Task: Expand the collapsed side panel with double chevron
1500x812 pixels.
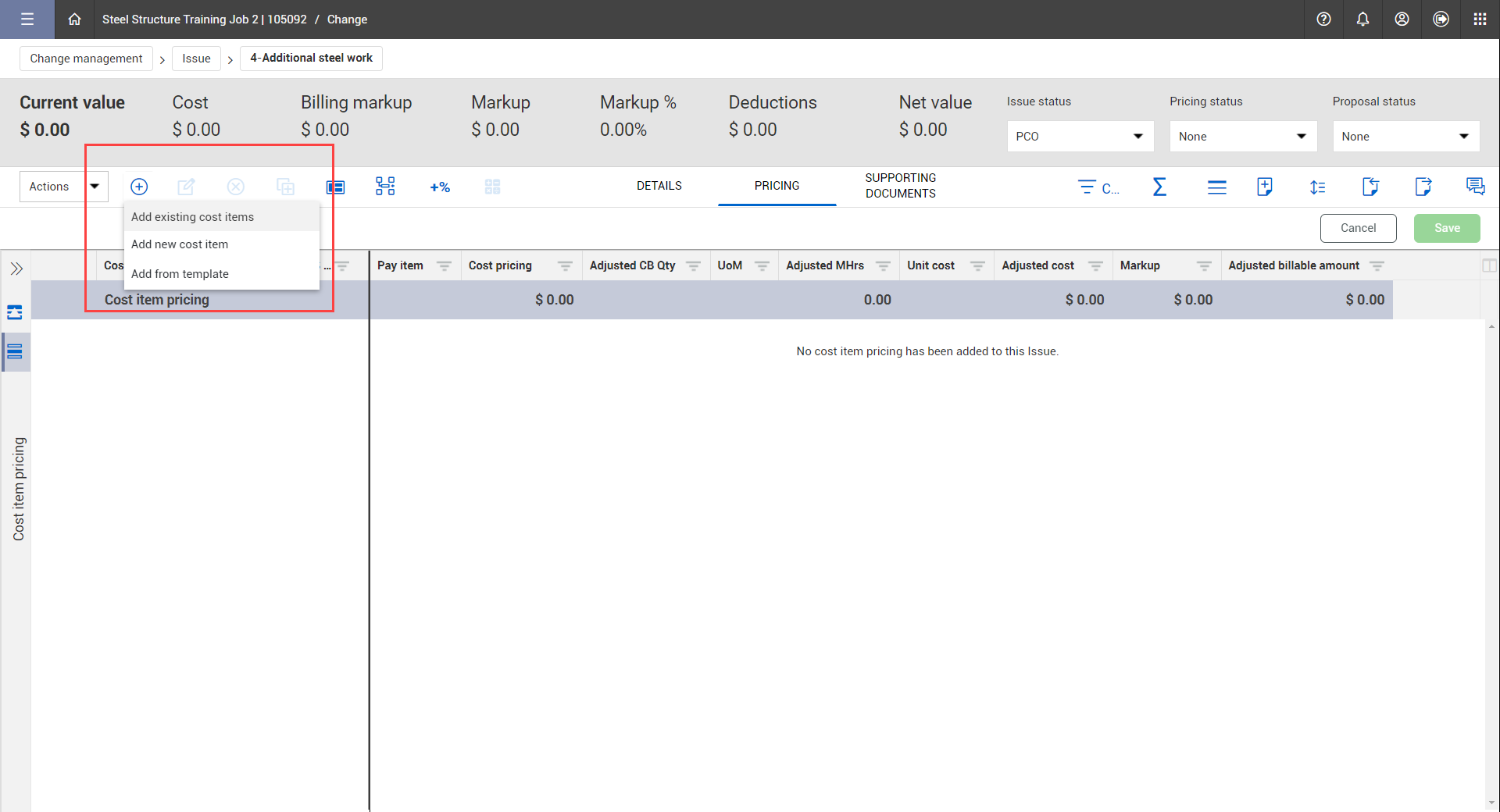Action: (x=16, y=269)
